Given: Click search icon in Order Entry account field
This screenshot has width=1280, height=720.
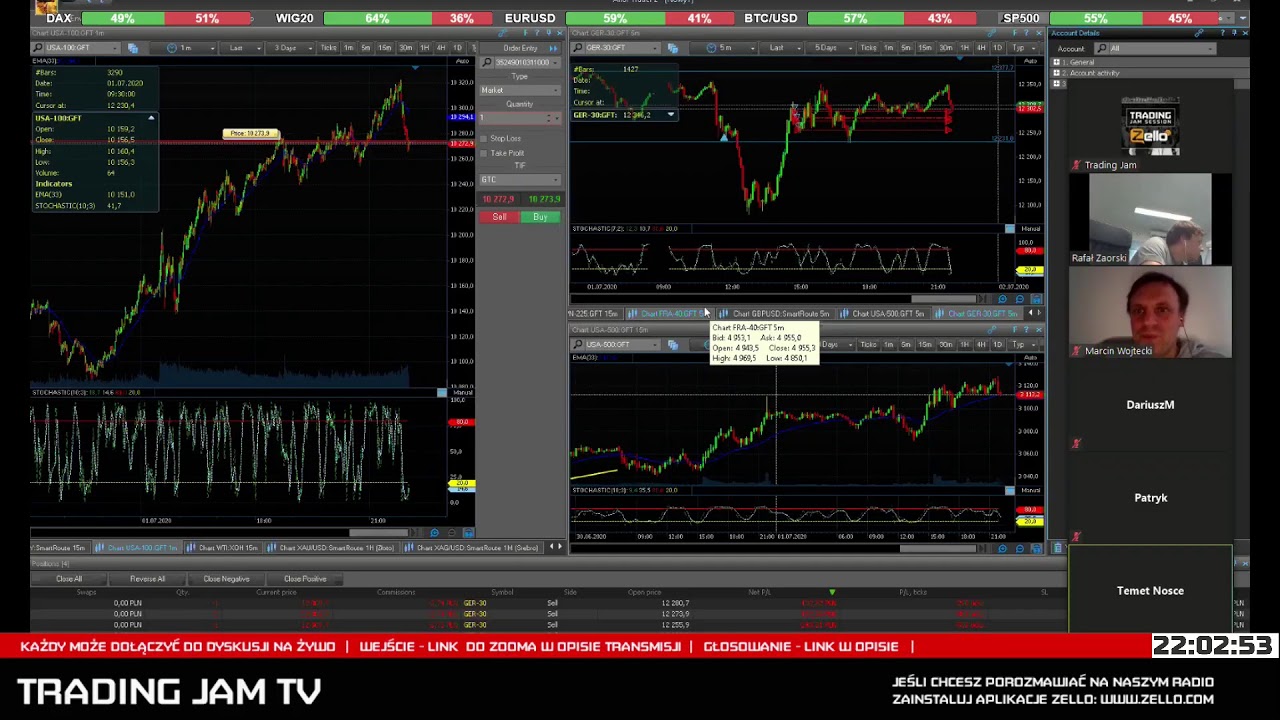Looking at the screenshot, I should 487,62.
